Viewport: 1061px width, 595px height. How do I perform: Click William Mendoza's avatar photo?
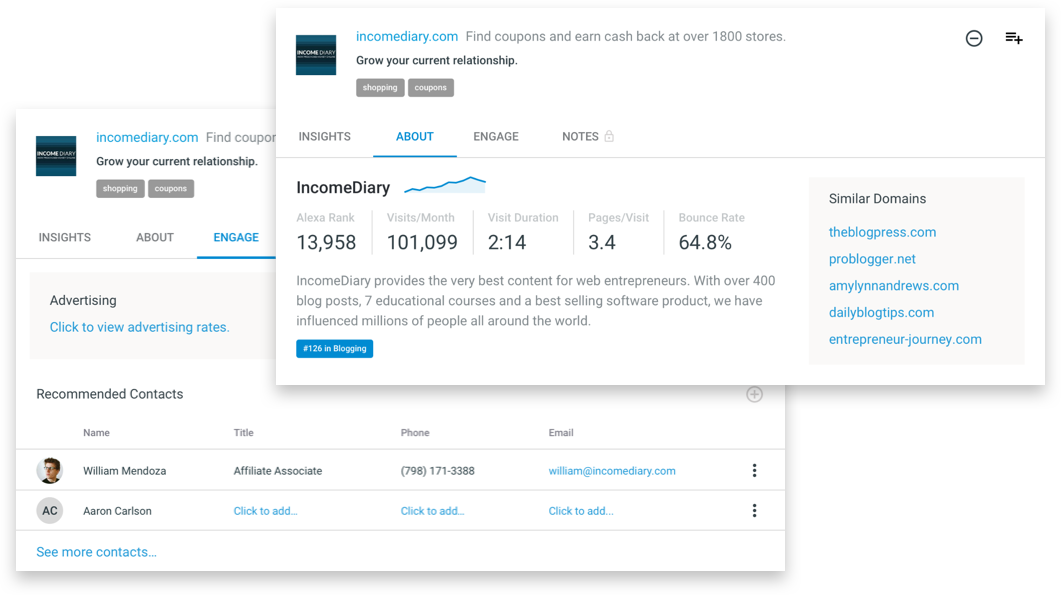click(x=49, y=470)
